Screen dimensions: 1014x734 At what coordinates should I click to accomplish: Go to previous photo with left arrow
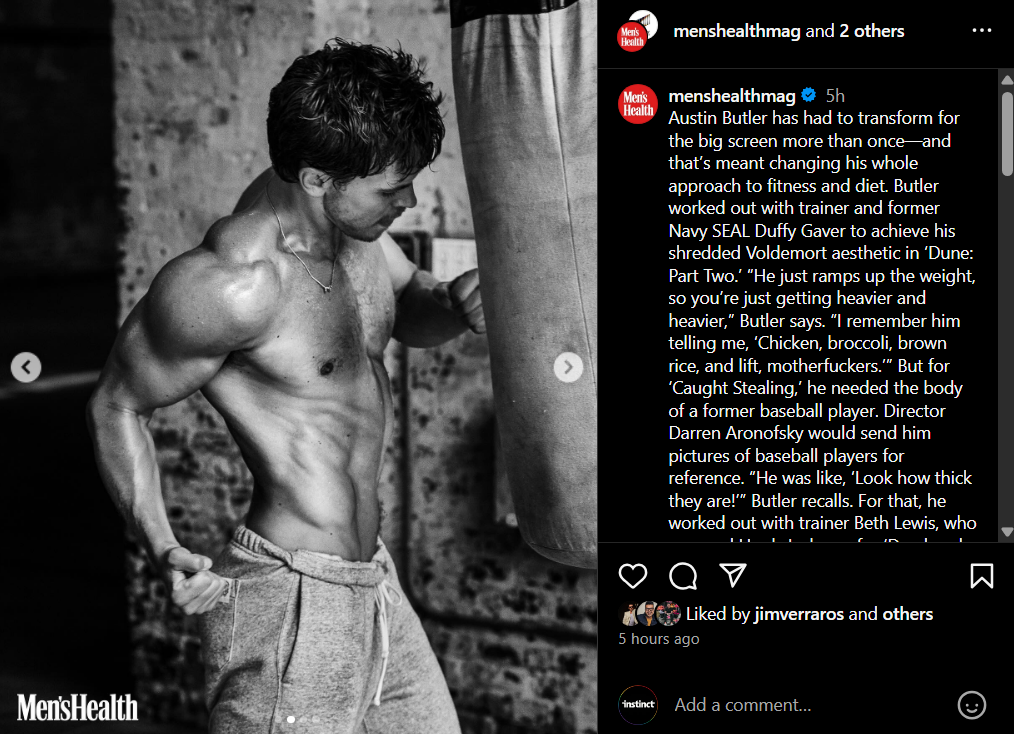[26, 367]
